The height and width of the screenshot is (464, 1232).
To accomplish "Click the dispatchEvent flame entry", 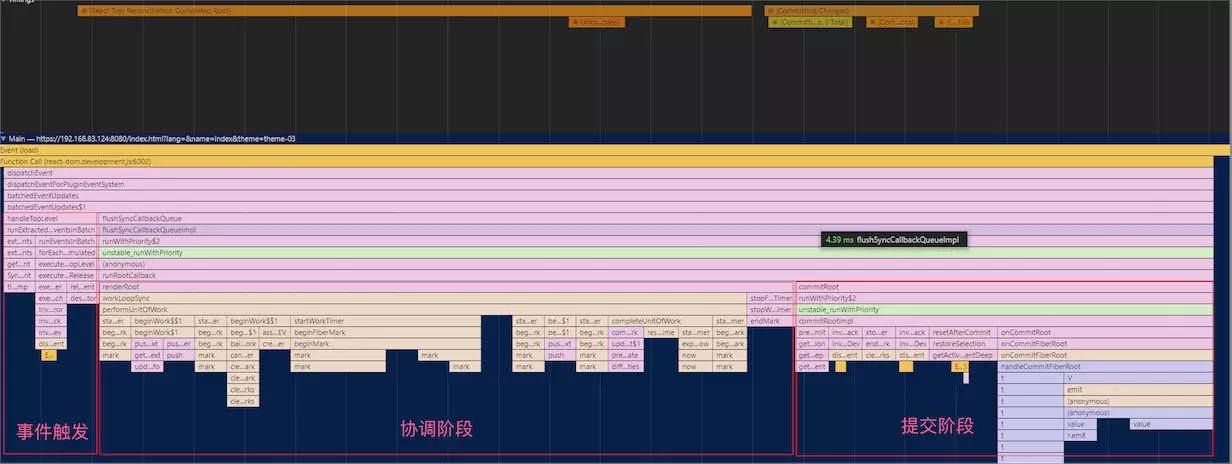I will (609, 172).
